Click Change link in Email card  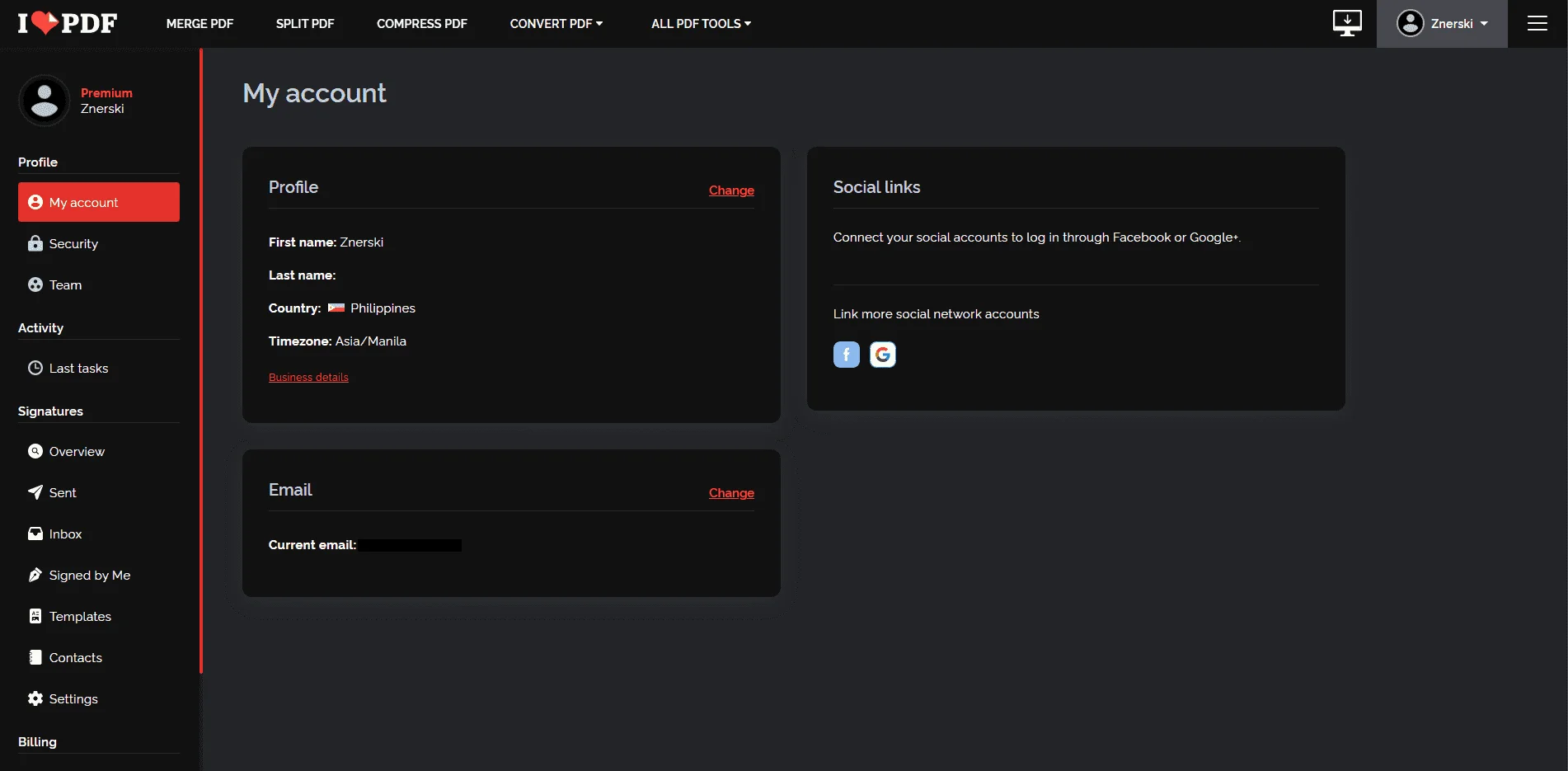coord(731,493)
